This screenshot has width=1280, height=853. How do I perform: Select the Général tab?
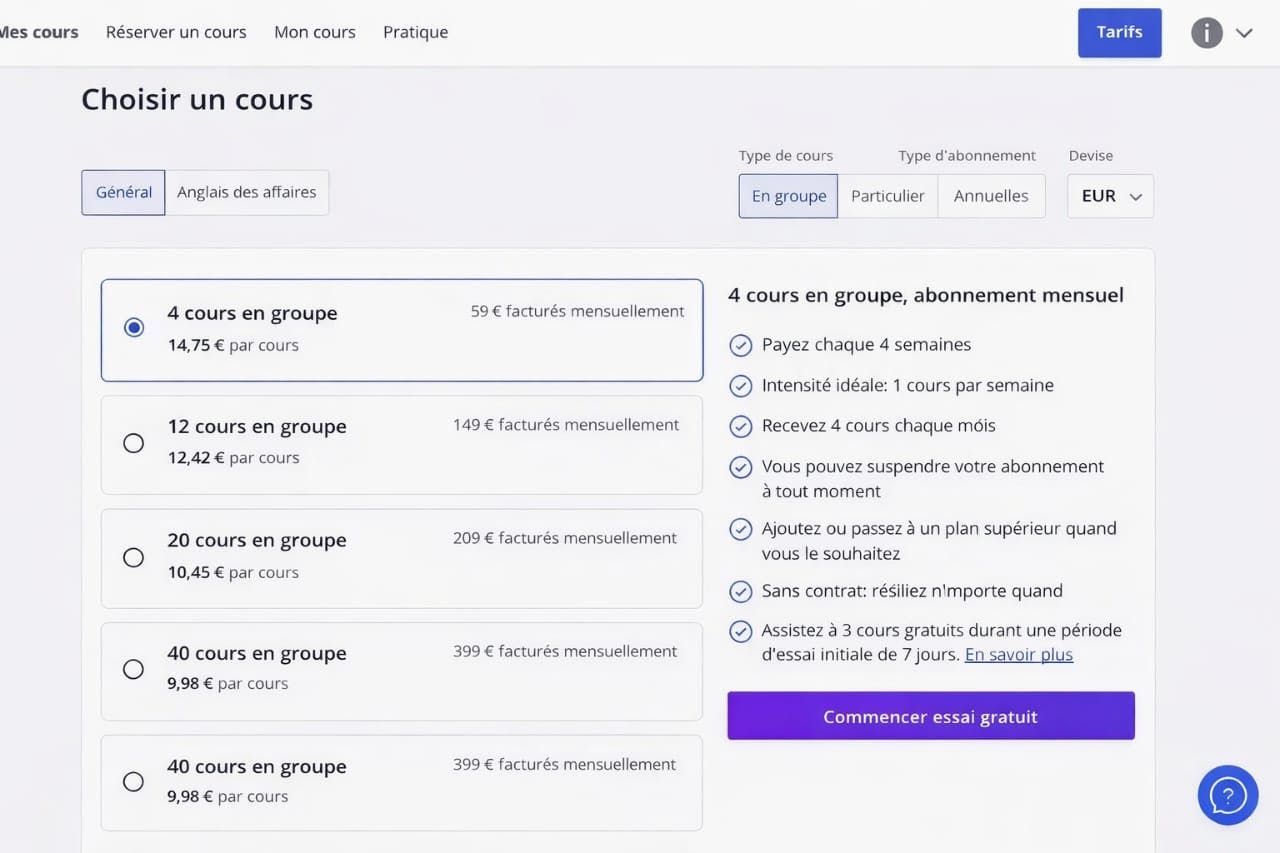tap(124, 192)
